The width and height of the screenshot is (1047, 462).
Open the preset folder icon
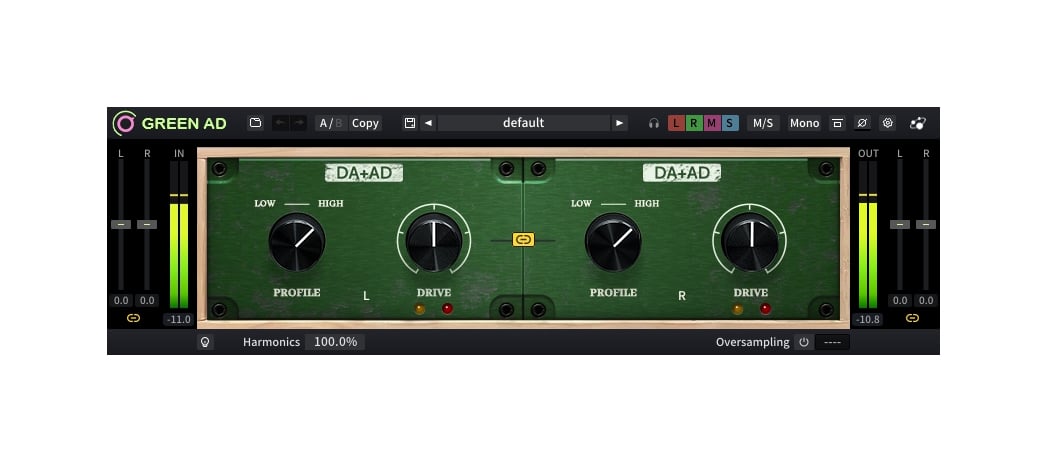click(x=255, y=123)
